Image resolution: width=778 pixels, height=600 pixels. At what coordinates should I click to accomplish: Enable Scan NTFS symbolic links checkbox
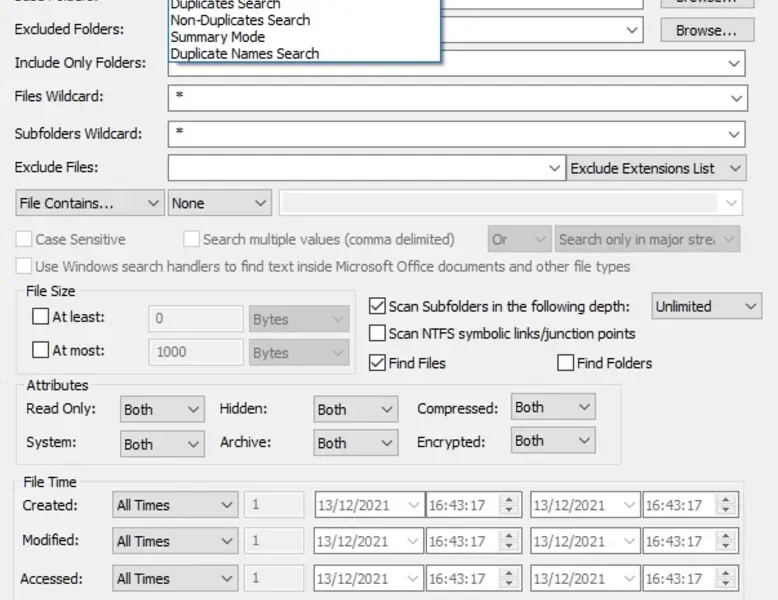coord(377,333)
